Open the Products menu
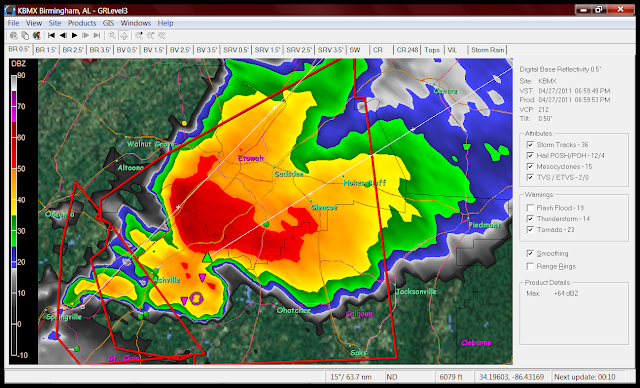Image resolution: width=640 pixels, height=388 pixels. 82,23
